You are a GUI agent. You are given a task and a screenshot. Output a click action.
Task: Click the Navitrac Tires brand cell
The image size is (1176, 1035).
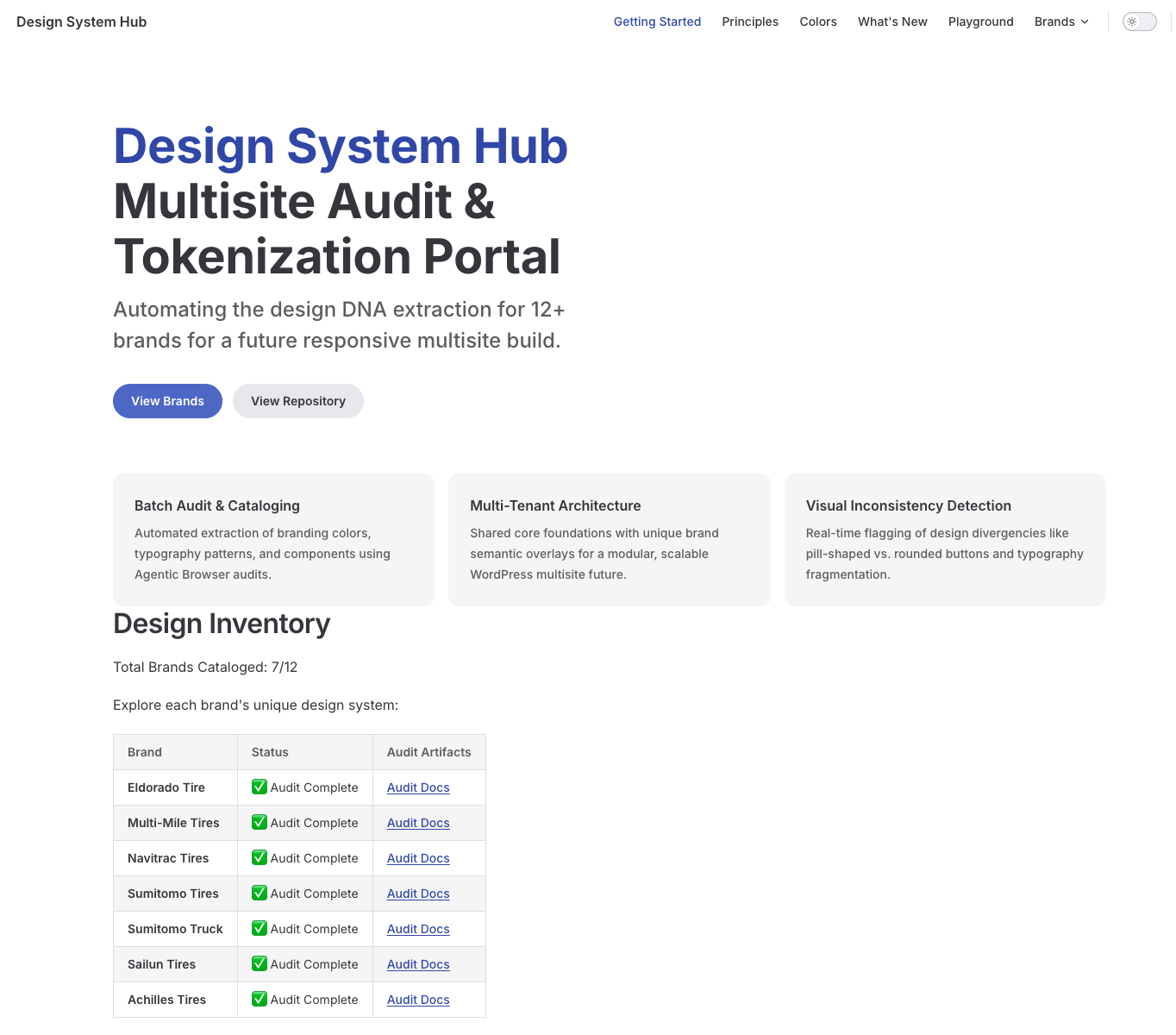pyautogui.click(x=175, y=858)
